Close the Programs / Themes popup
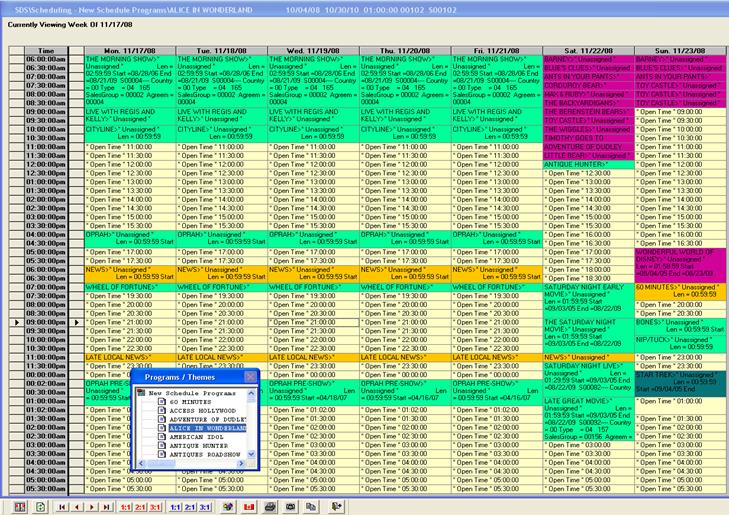Viewport: 729px width, 515px height. 250,378
